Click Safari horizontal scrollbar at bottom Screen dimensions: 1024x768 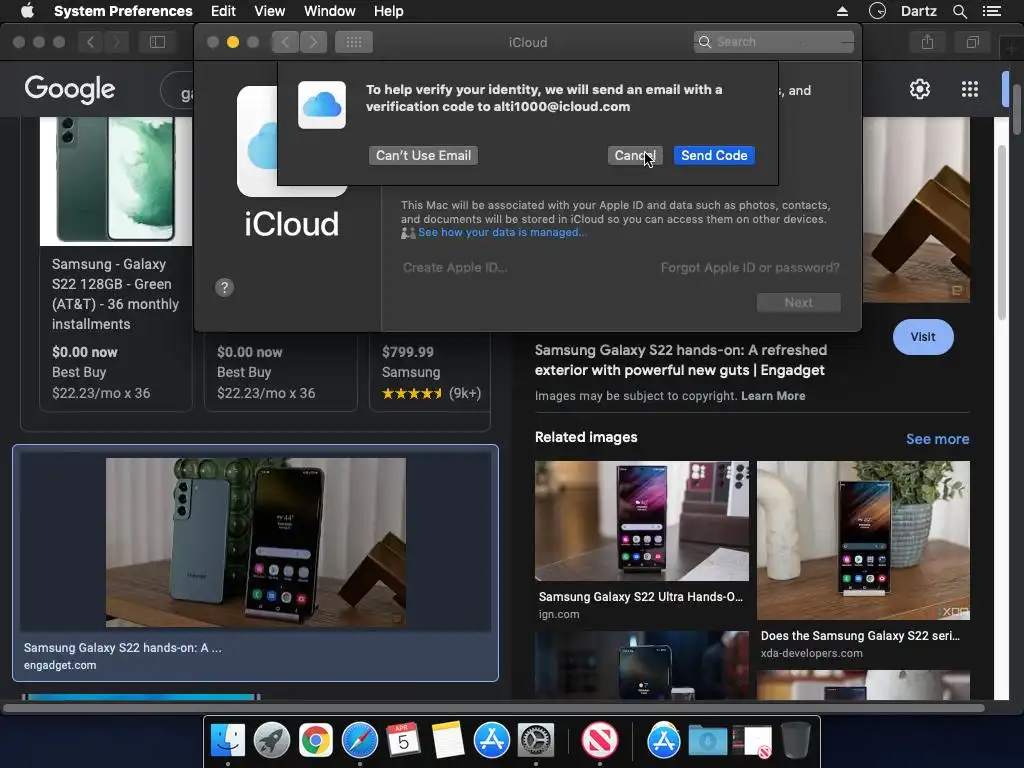[x=494, y=708]
